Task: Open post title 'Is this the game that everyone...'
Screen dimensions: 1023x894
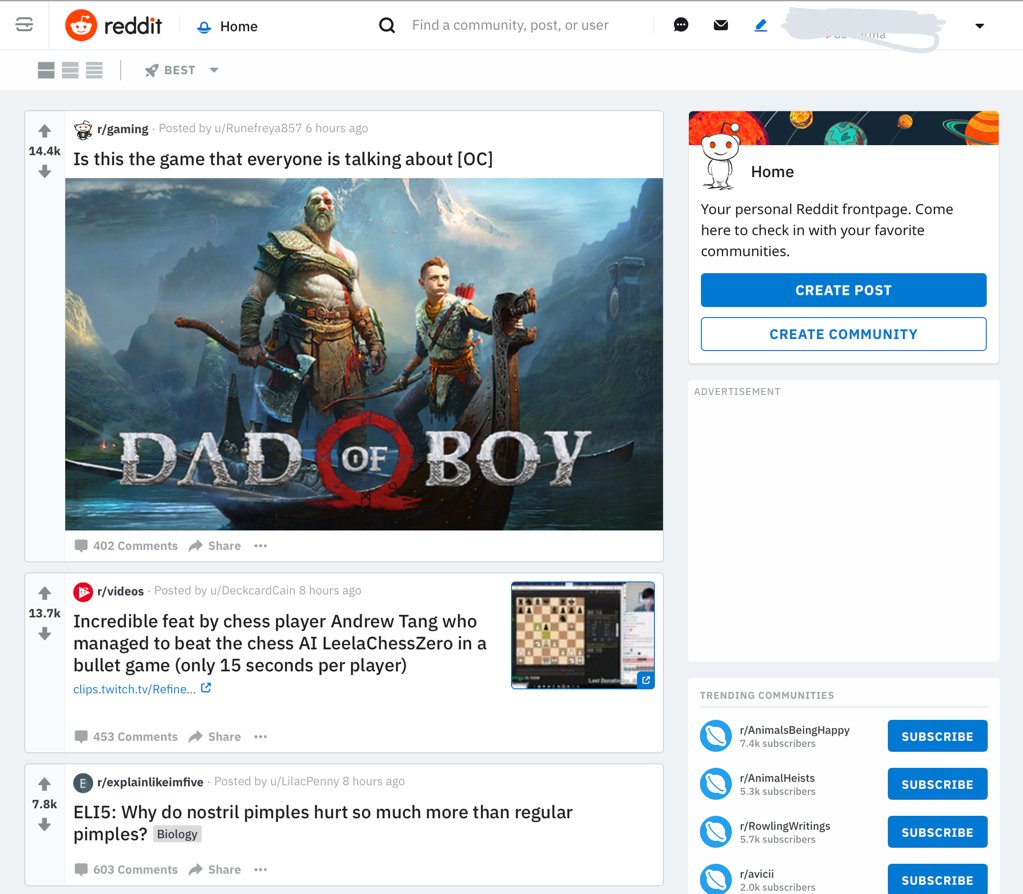Action: (283, 159)
